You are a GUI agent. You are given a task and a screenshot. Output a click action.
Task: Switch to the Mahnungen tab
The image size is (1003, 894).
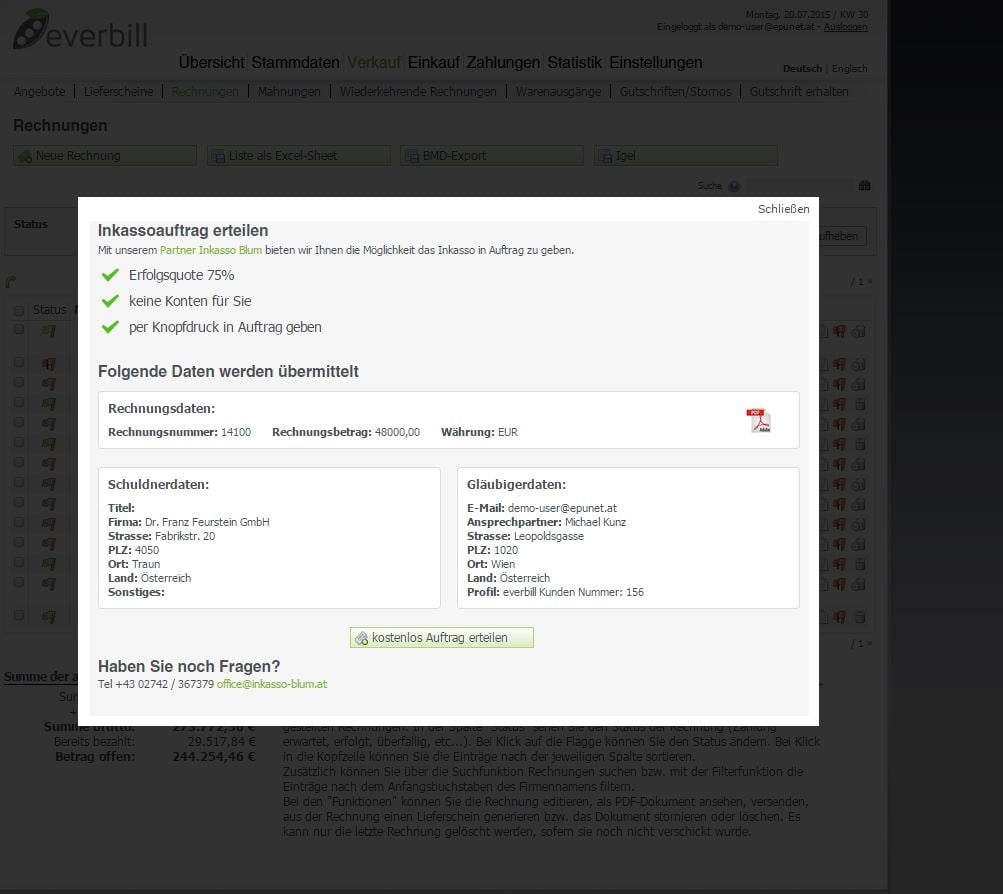[x=289, y=91]
